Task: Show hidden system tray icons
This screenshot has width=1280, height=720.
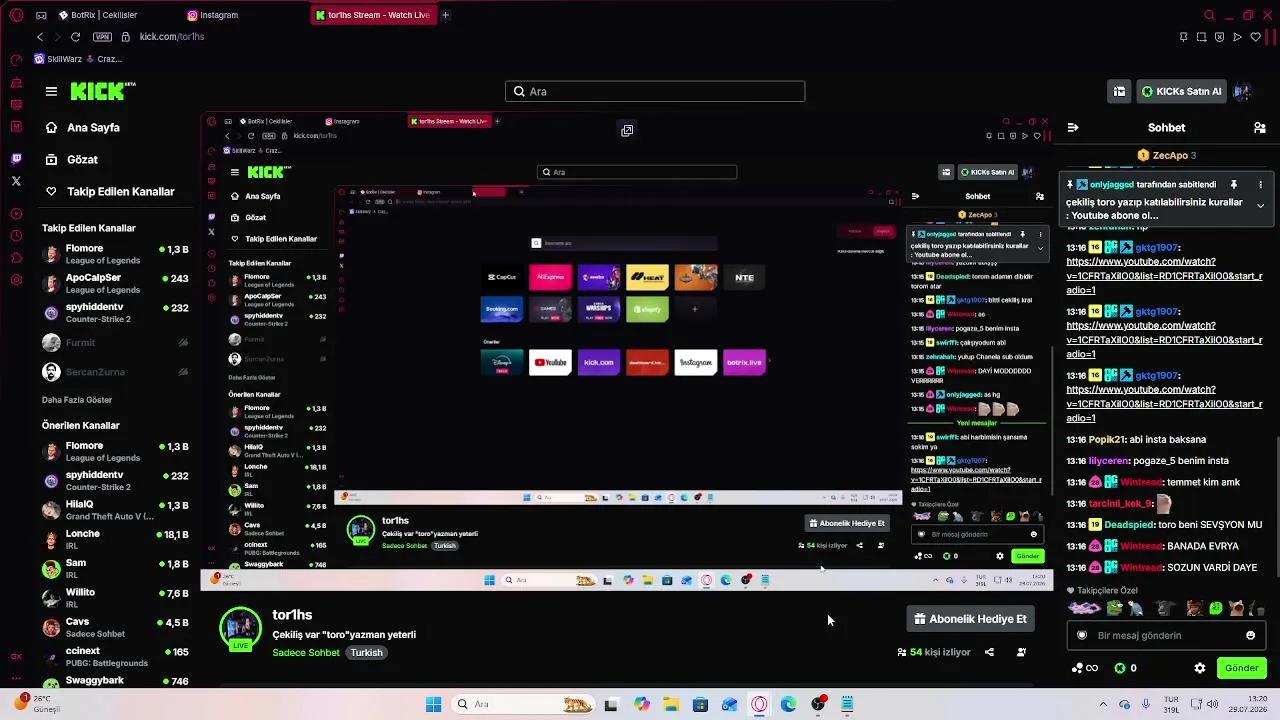Action: pyautogui.click(x=1103, y=704)
